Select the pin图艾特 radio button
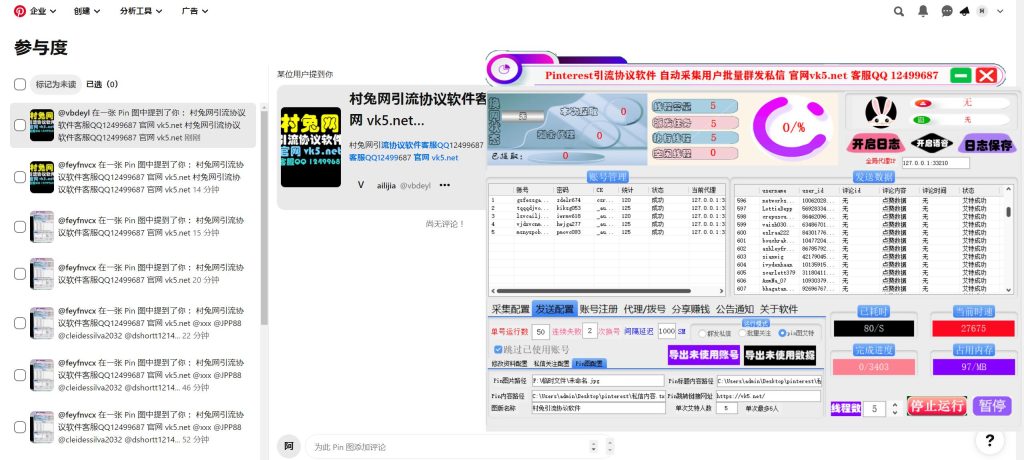Image resolution: width=1024 pixels, height=460 pixels. tap(782, 333)
